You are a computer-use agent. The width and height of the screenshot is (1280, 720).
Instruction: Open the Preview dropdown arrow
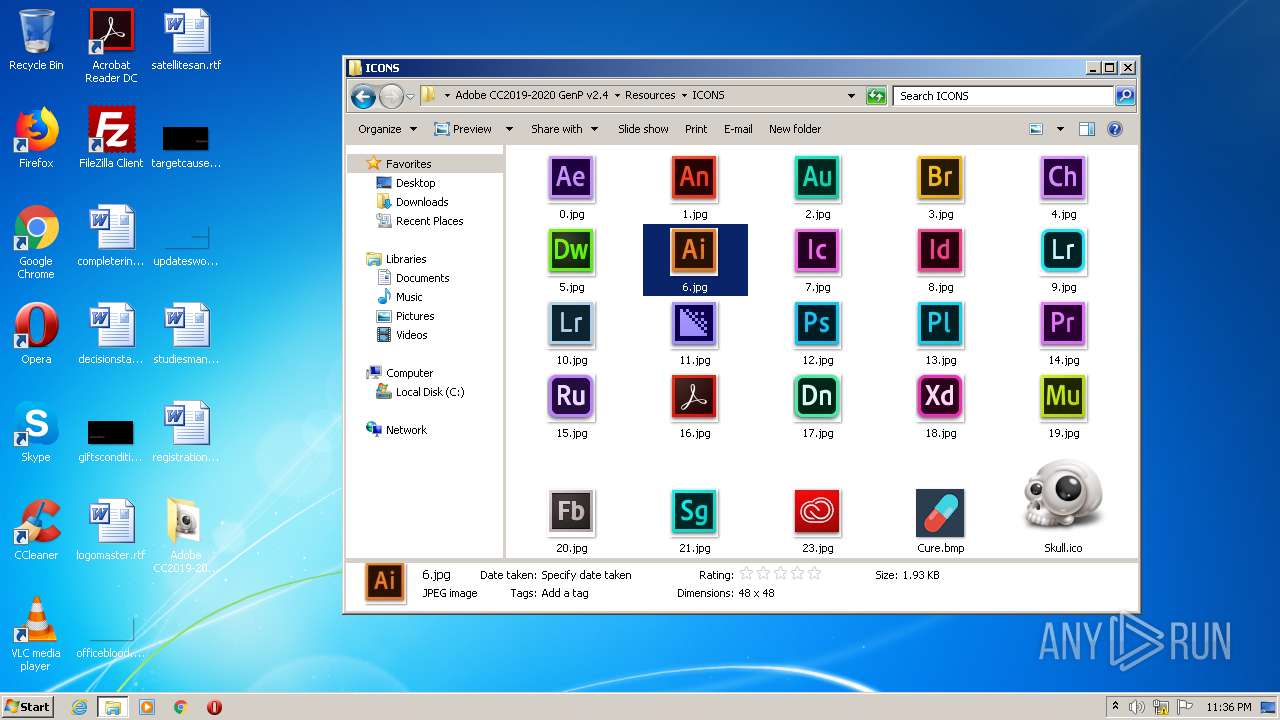point(508,129)
